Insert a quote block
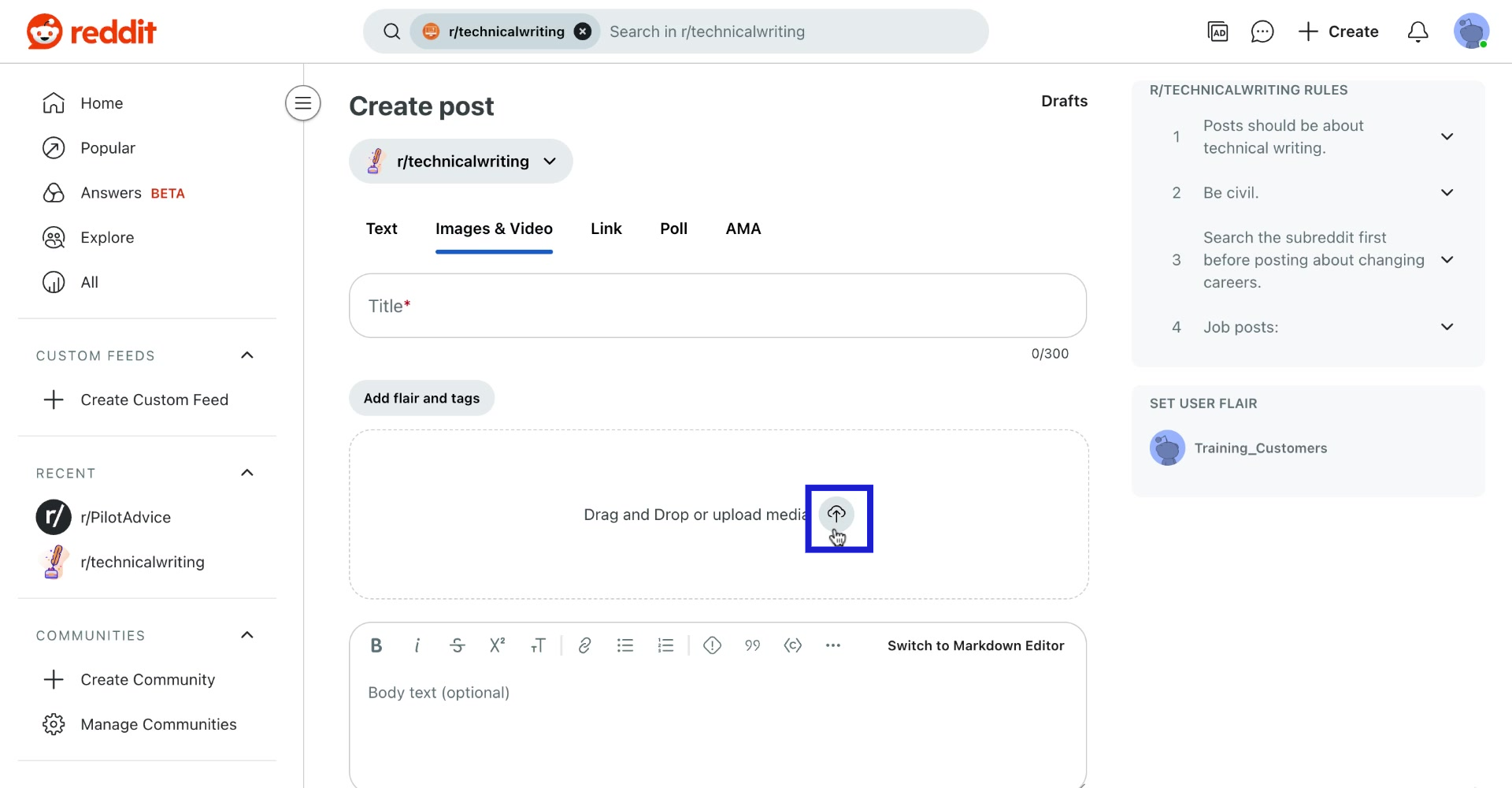Screen dimensions: 1512x788 click(x=752, y=645)
